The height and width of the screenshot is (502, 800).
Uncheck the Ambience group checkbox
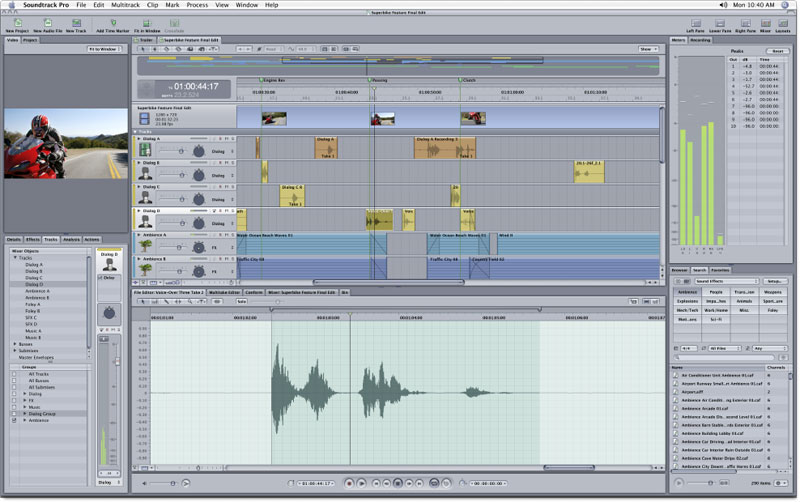click(x=14, y=420)
